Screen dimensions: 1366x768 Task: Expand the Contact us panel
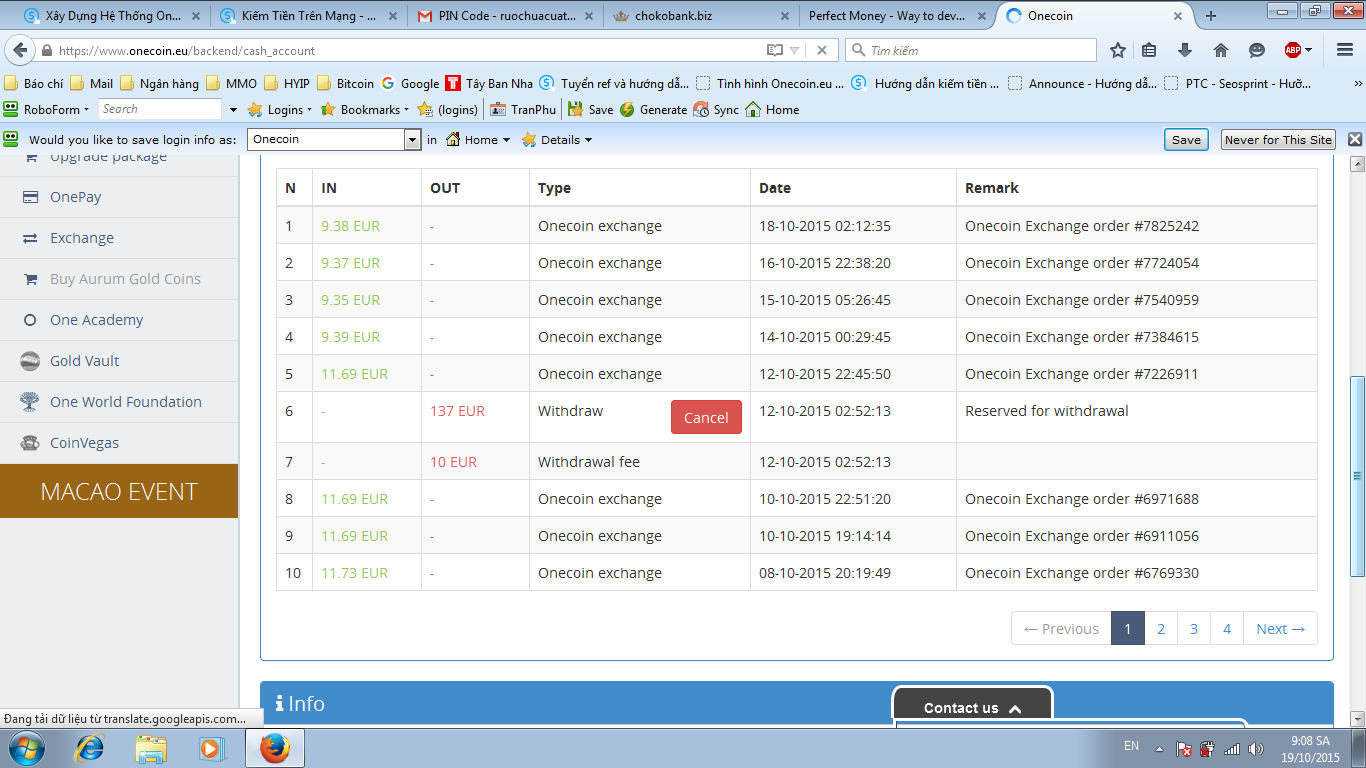point(972,707)
